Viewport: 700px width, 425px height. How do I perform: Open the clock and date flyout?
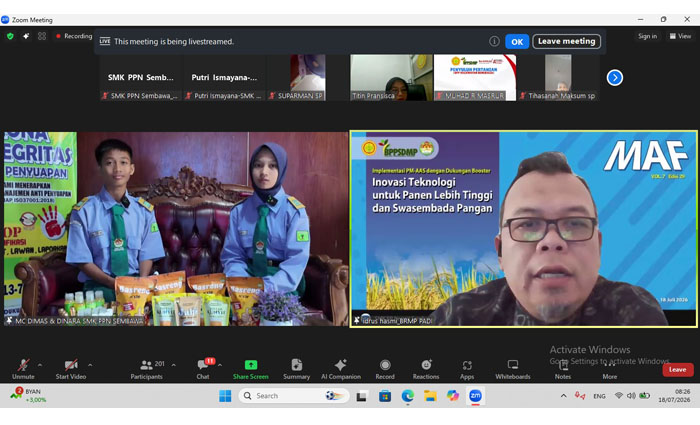click(674, 396)
